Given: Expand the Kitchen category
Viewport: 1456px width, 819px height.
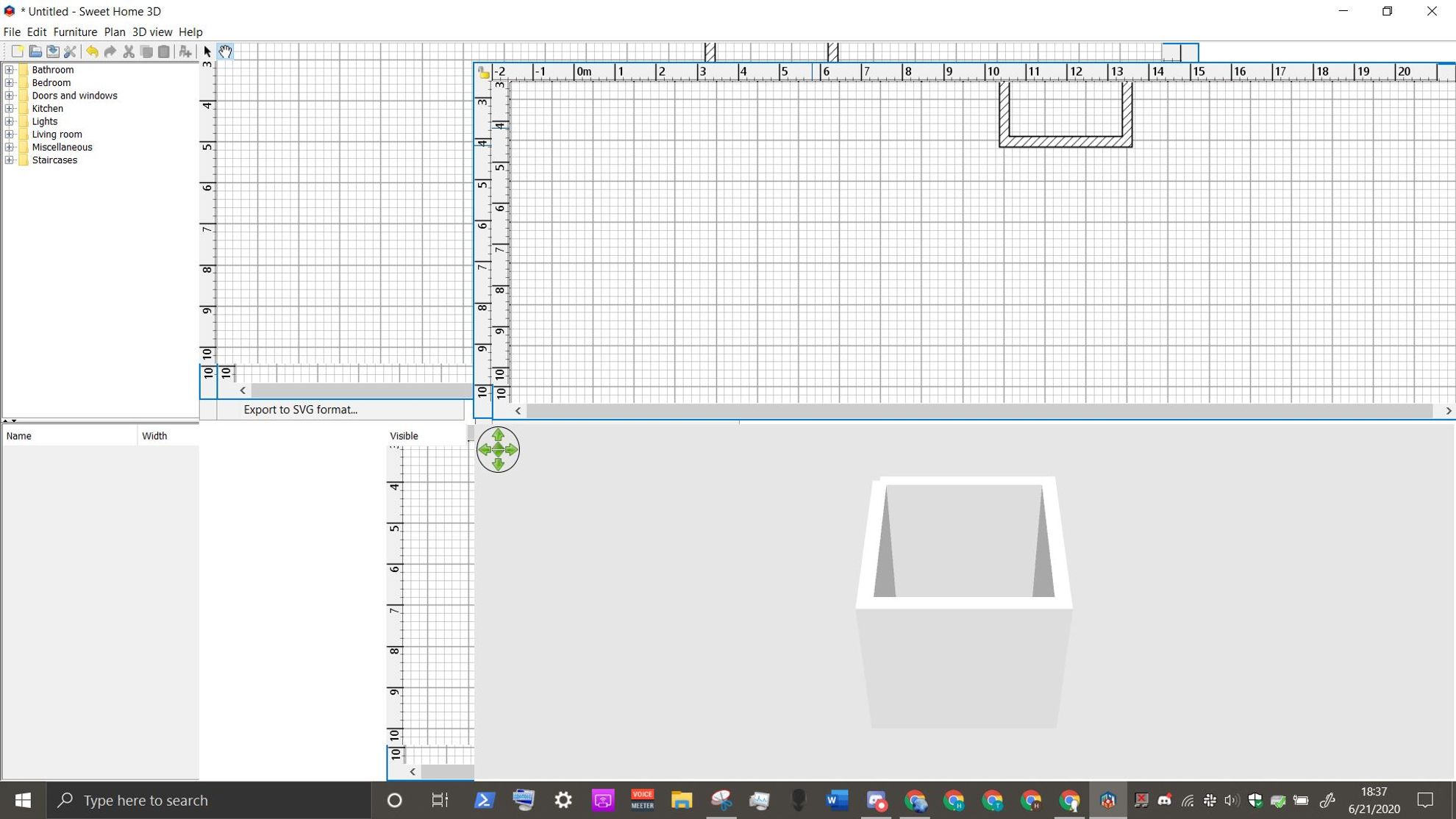Looking at the screenshot, I should (x=10, y=108).
